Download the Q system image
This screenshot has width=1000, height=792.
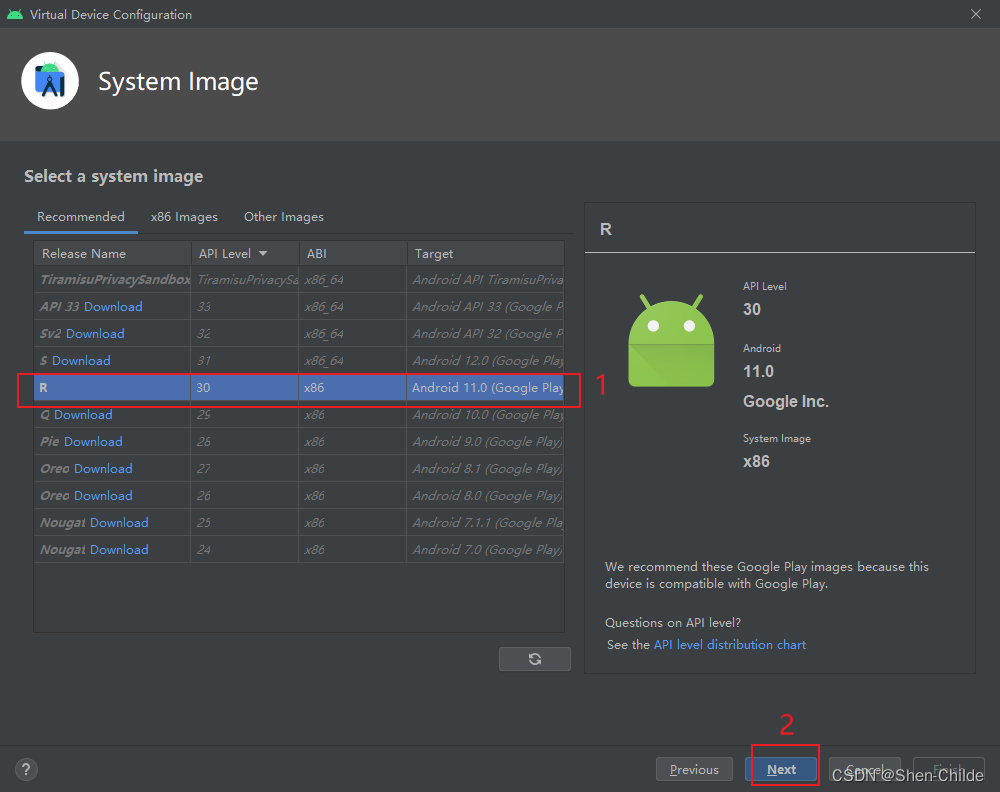click(83, 414)
